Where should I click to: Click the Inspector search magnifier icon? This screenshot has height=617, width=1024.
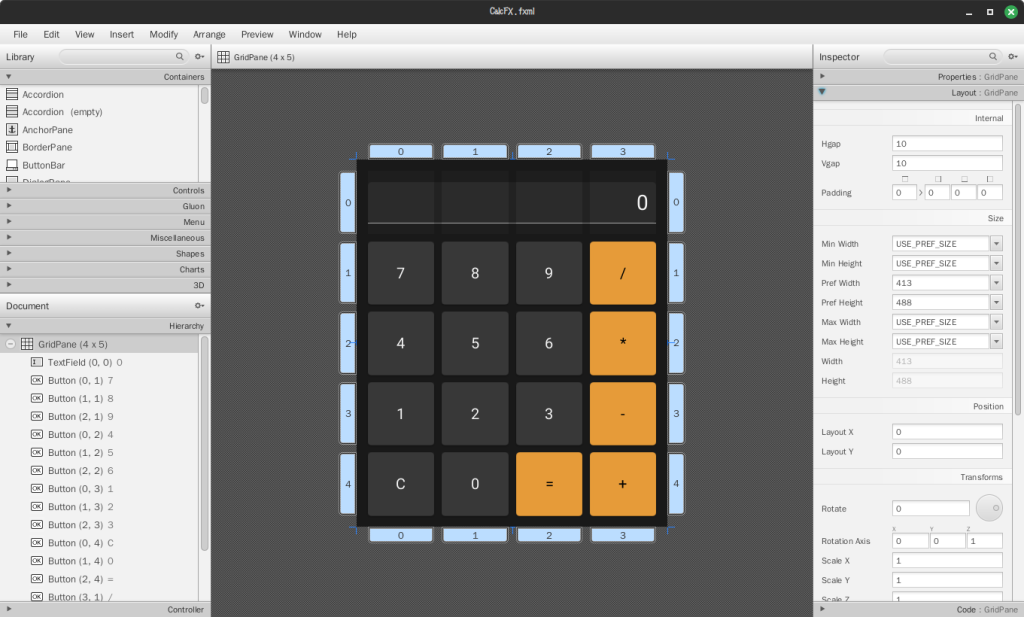993,57
